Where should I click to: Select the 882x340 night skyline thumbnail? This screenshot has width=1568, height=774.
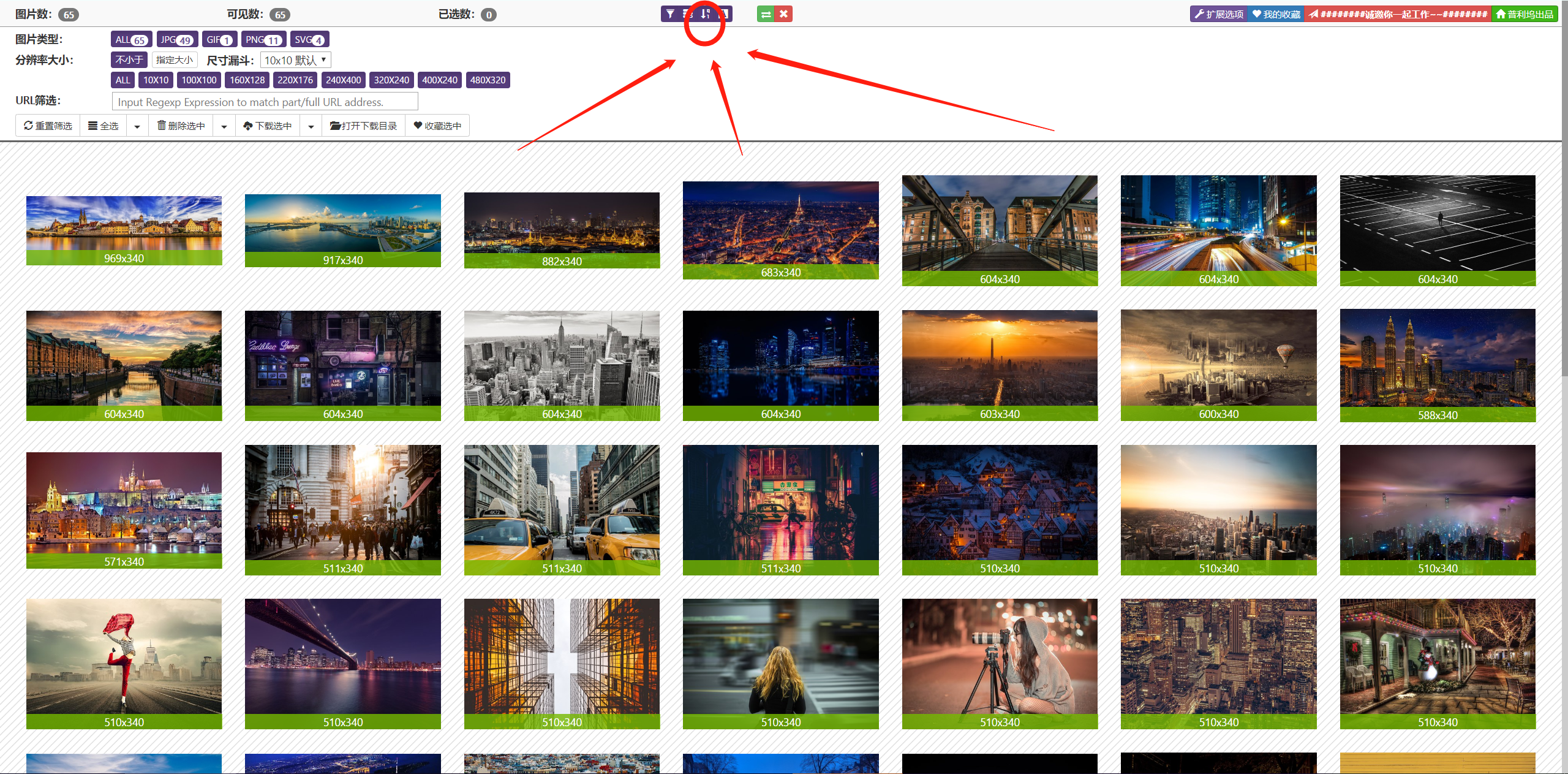coord(562,230)
